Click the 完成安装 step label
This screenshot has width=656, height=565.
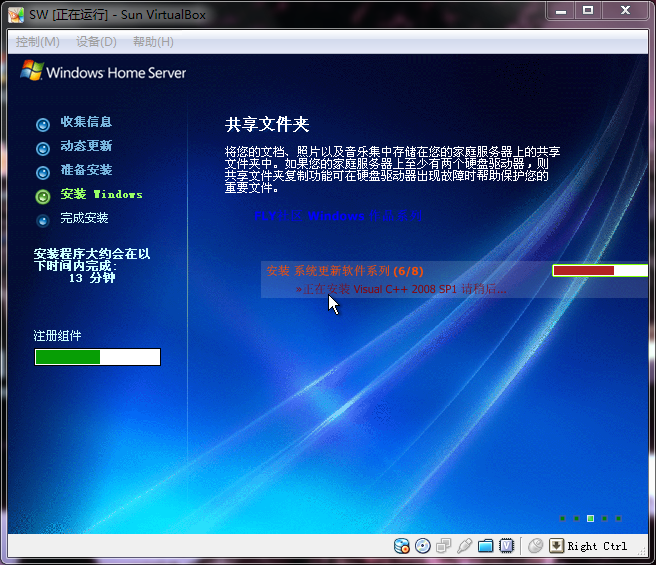click(x=85, y=218)
